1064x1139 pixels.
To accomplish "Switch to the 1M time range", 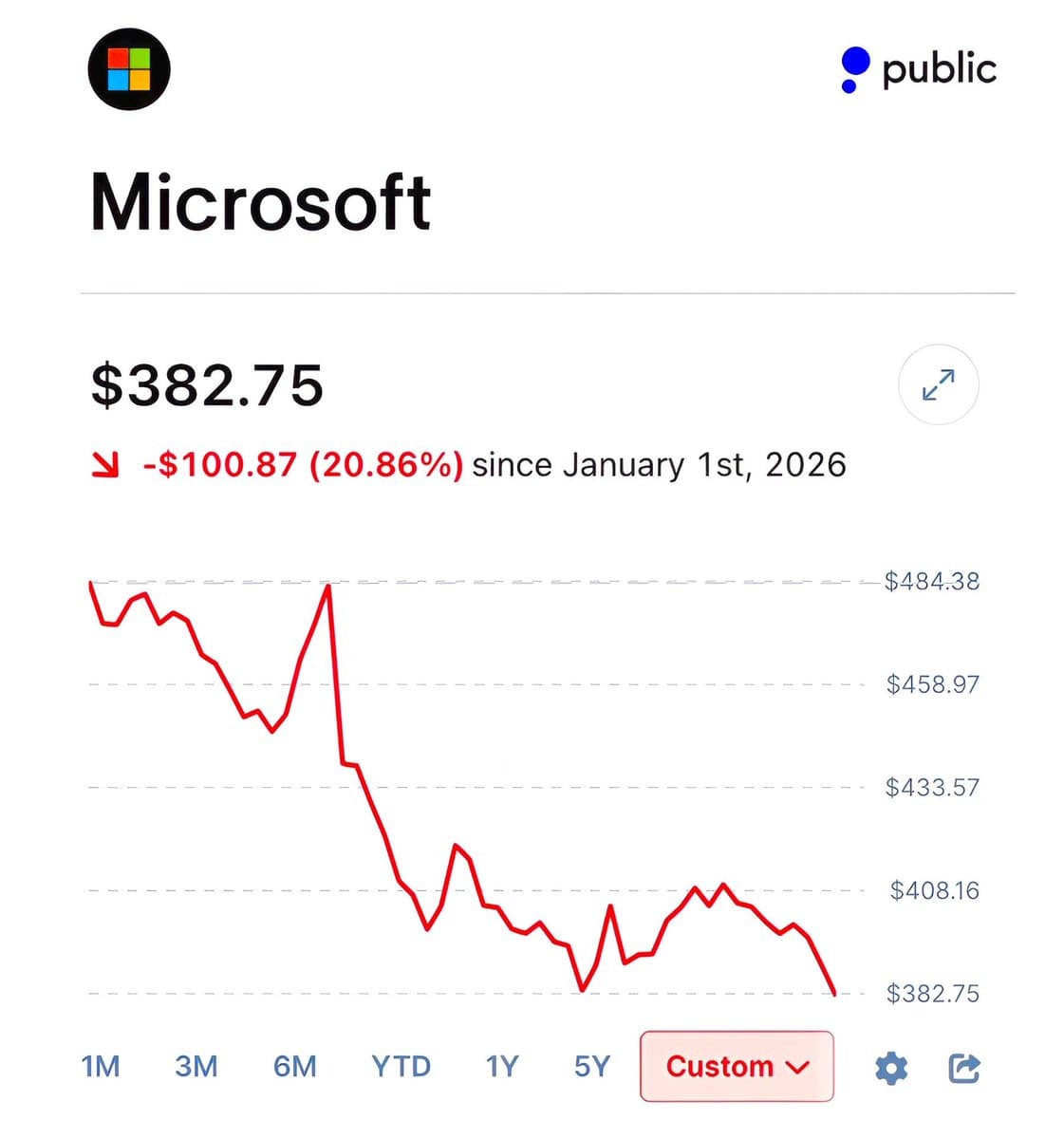I will tap(99, 1067).
